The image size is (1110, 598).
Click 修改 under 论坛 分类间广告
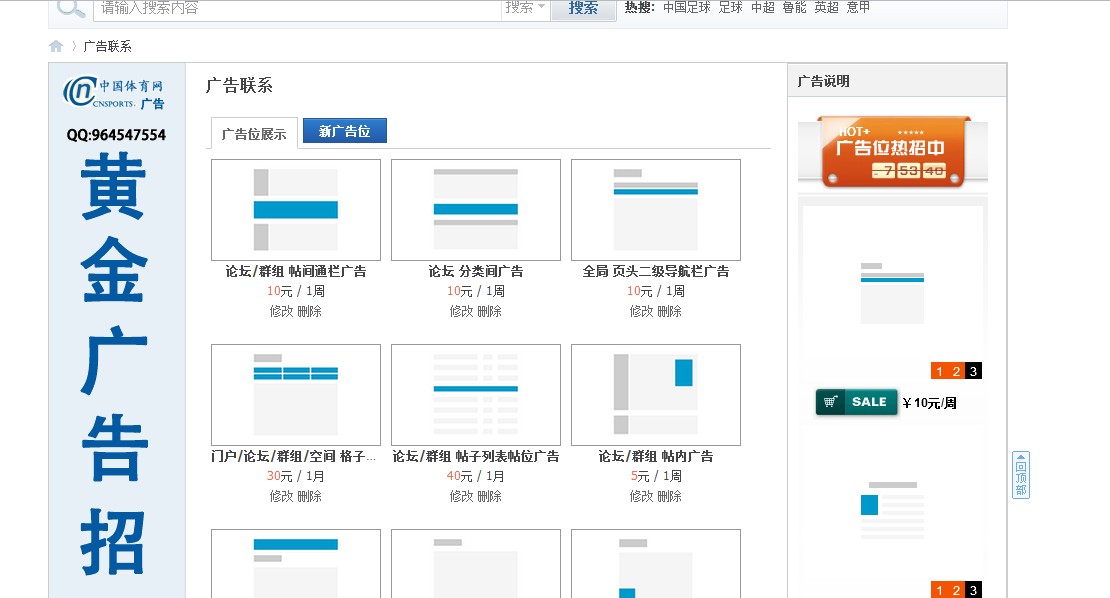[459, 311]
